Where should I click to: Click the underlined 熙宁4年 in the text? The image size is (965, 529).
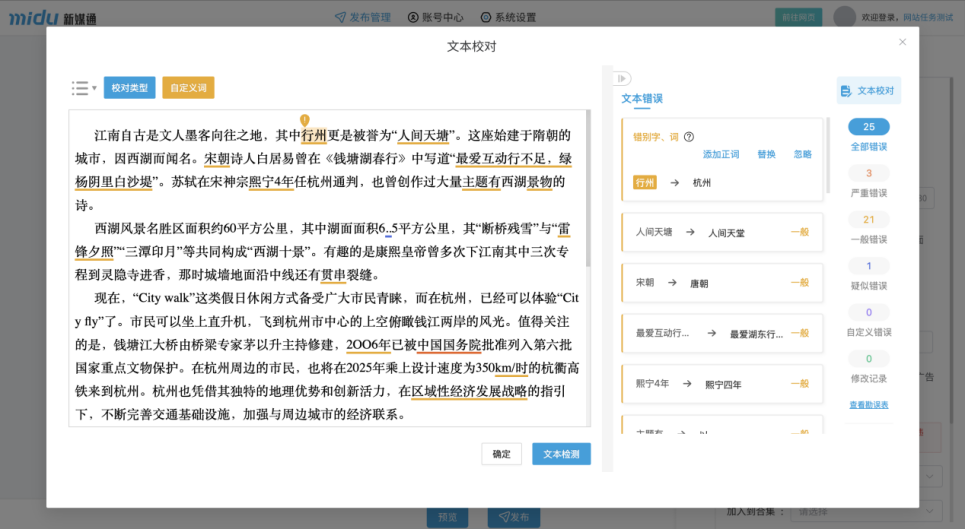pyautogui.click(x=271, y=182)
